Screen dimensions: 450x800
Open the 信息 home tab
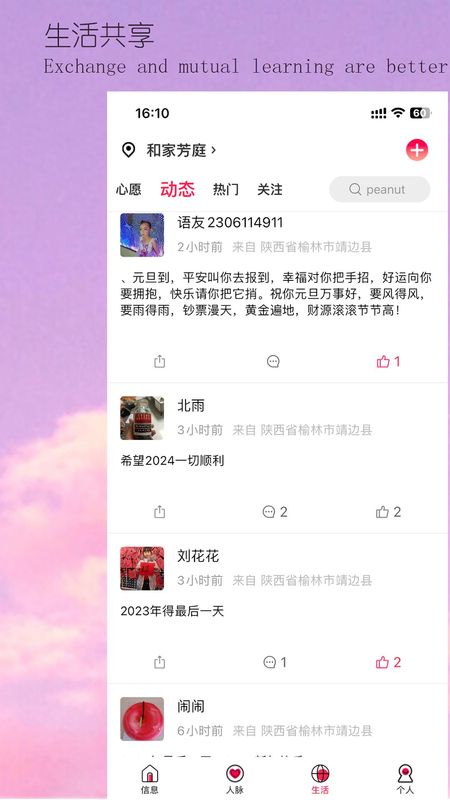tap(149, 779)
